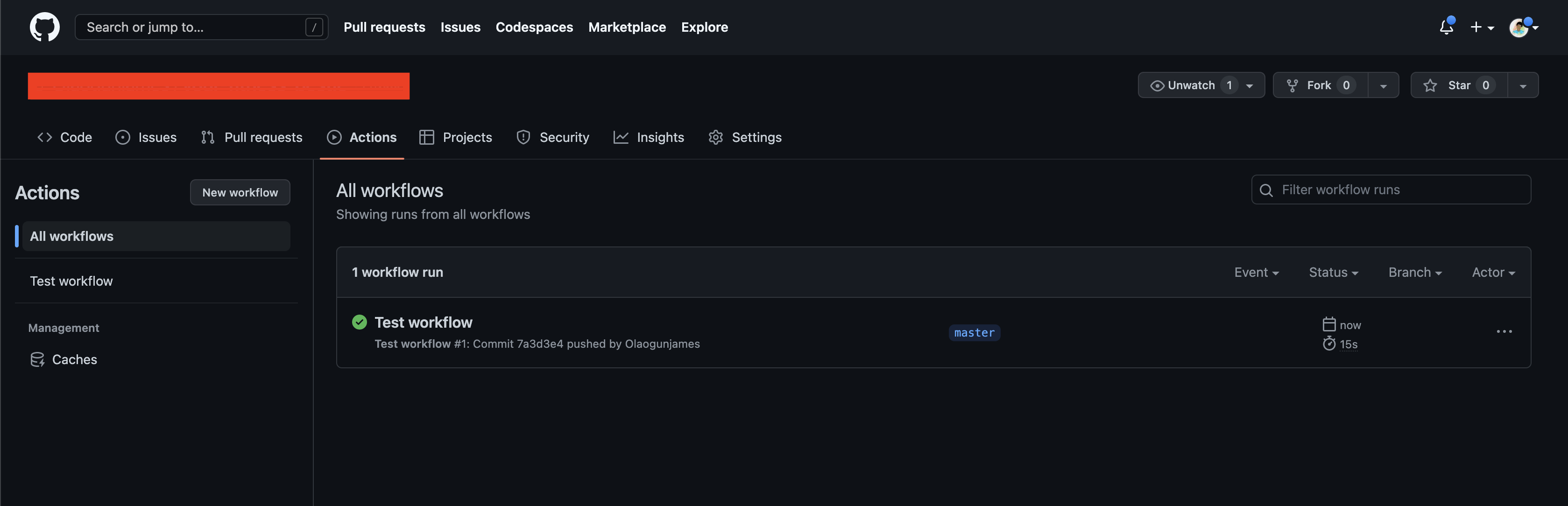
Task: Click the Settings gear tab
Action: pos(744,137)
